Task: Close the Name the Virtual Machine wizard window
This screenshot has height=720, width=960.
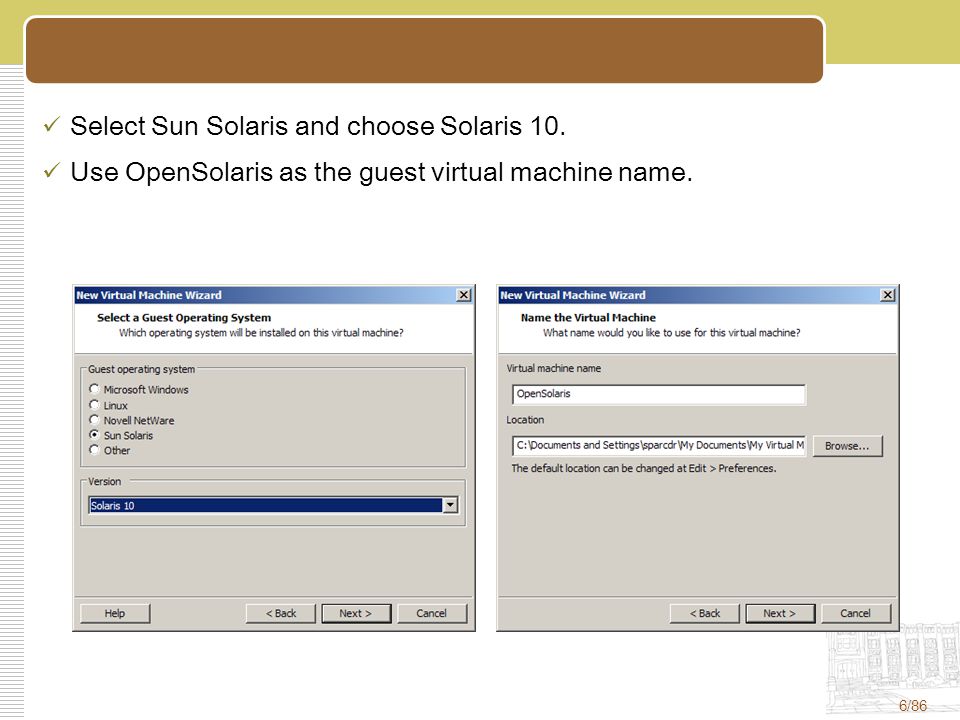Action: [x=888, y=295]
